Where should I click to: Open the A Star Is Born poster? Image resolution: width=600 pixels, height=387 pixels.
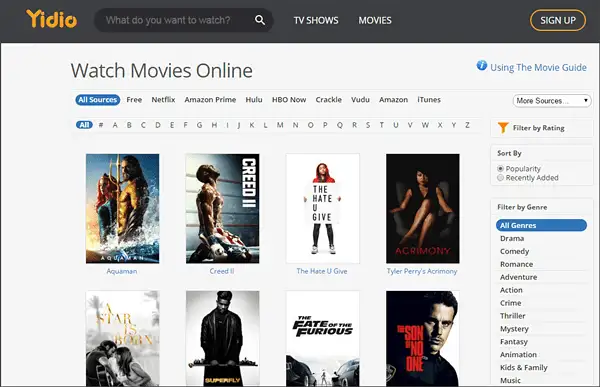click(x=122, y=338)
